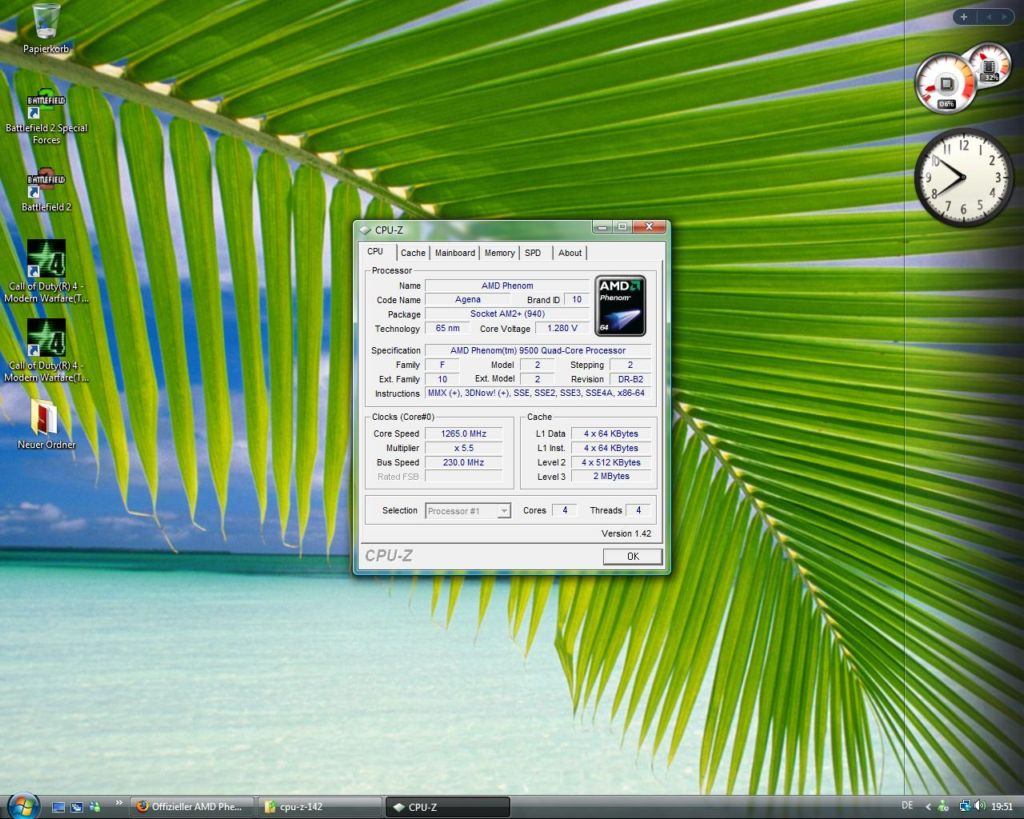Open the Neuer Ordner folder
Screen dimensions: 1024x819
coord(46,425)
